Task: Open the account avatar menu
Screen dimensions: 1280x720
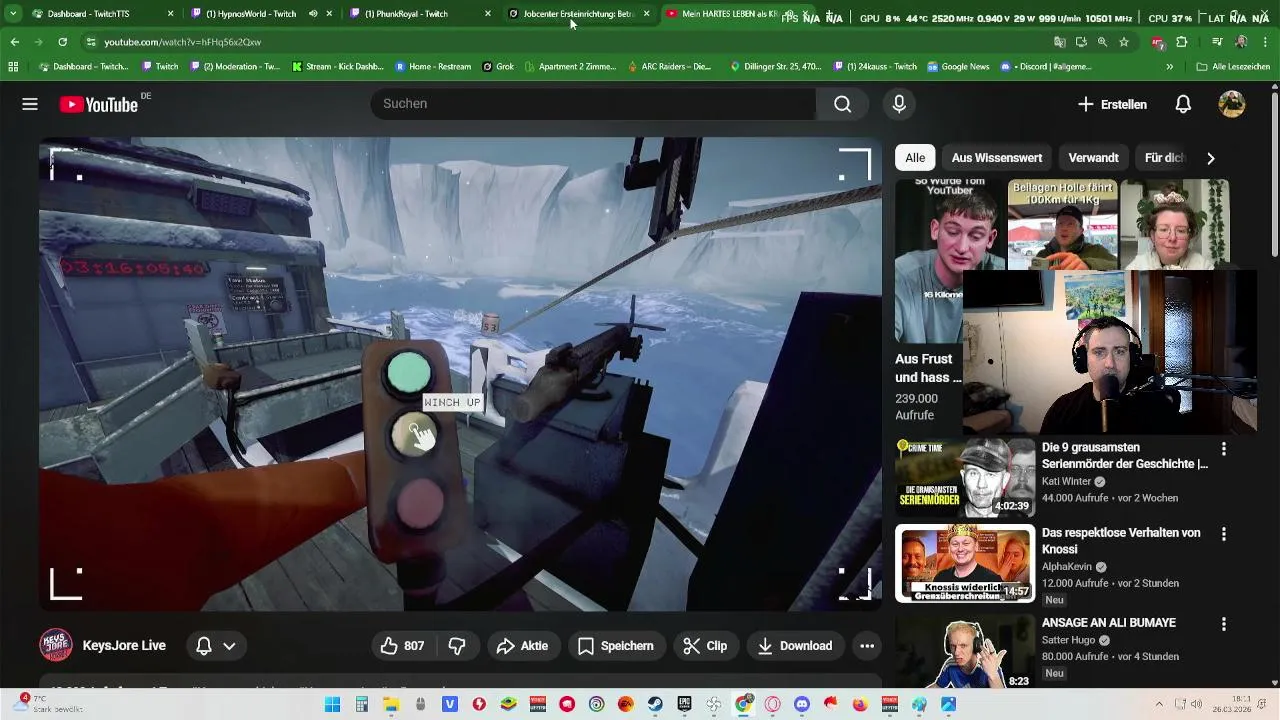Action: coord(1231,104)
